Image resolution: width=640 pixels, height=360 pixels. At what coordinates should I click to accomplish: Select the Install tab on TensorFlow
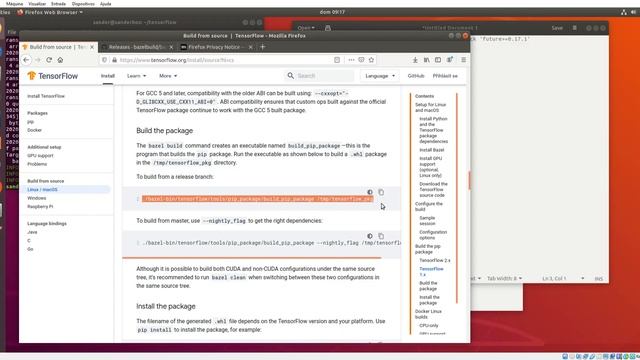(x=108, y=76)
